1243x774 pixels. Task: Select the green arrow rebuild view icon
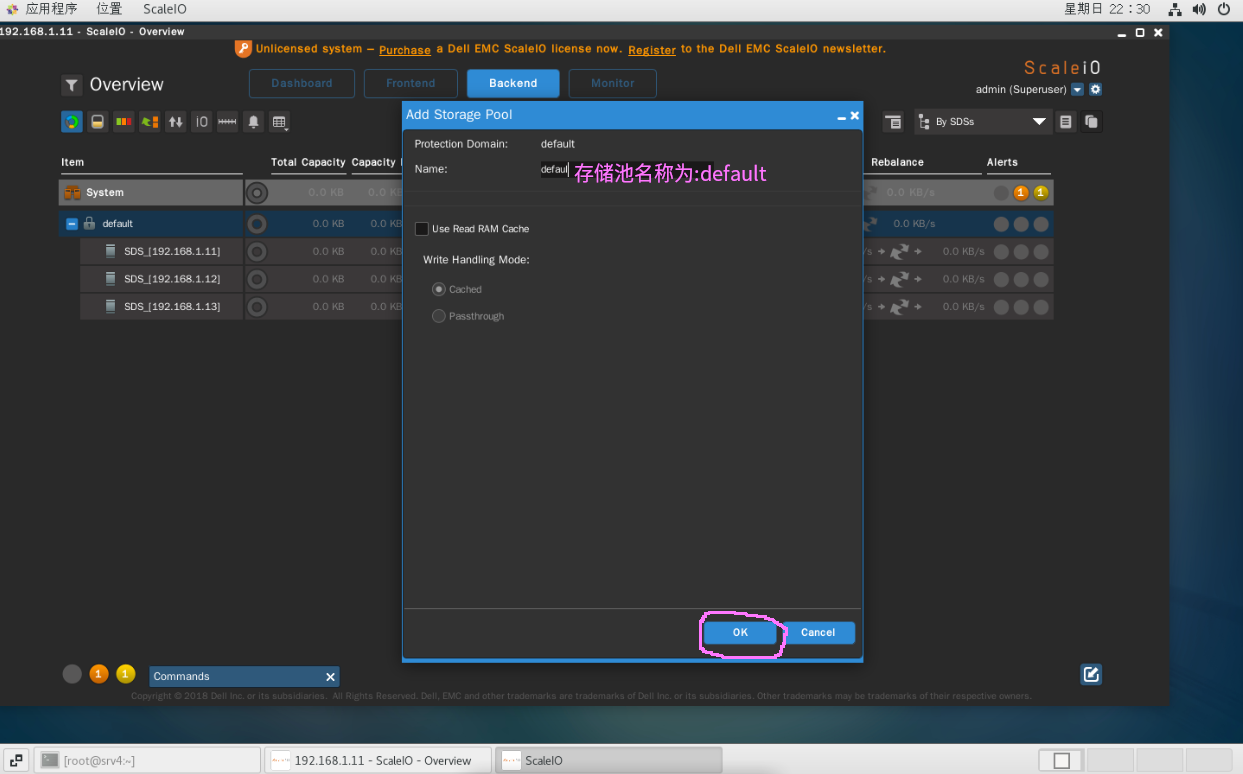[x=150, y=121]
